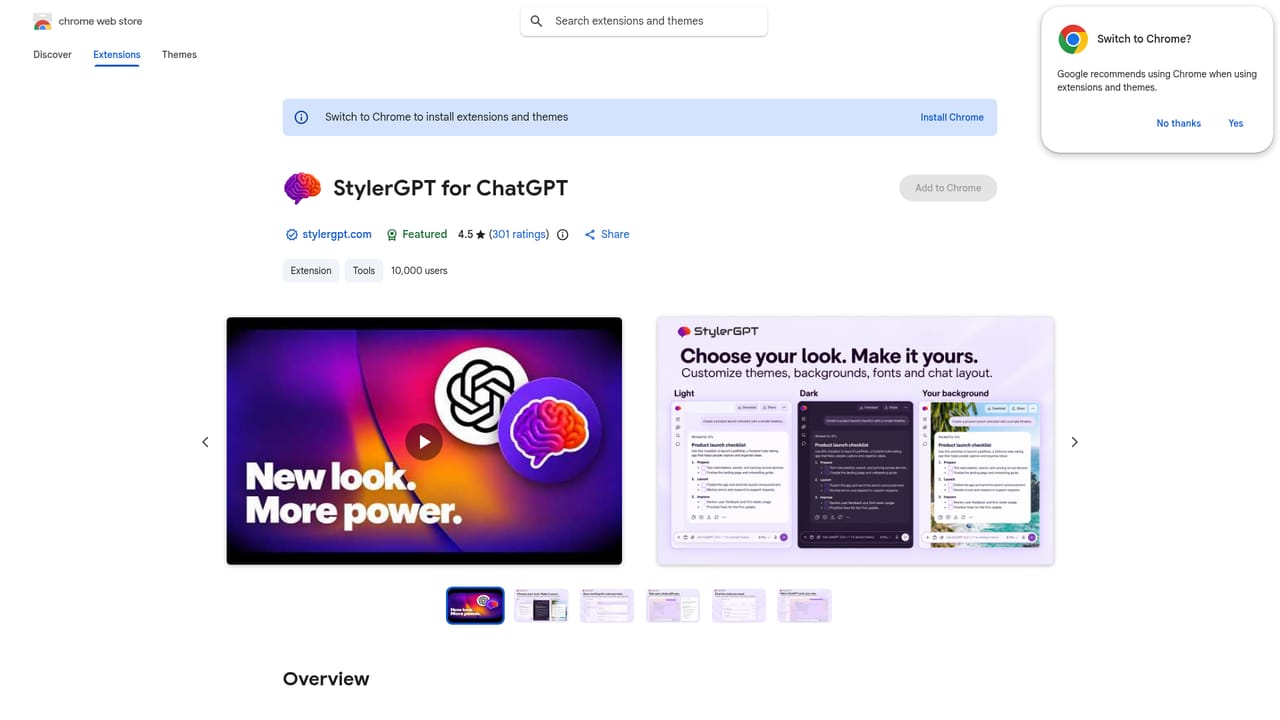Open ratings info via the circled i icon
This screenshot has height=720, width=1280.
point(562,235)
